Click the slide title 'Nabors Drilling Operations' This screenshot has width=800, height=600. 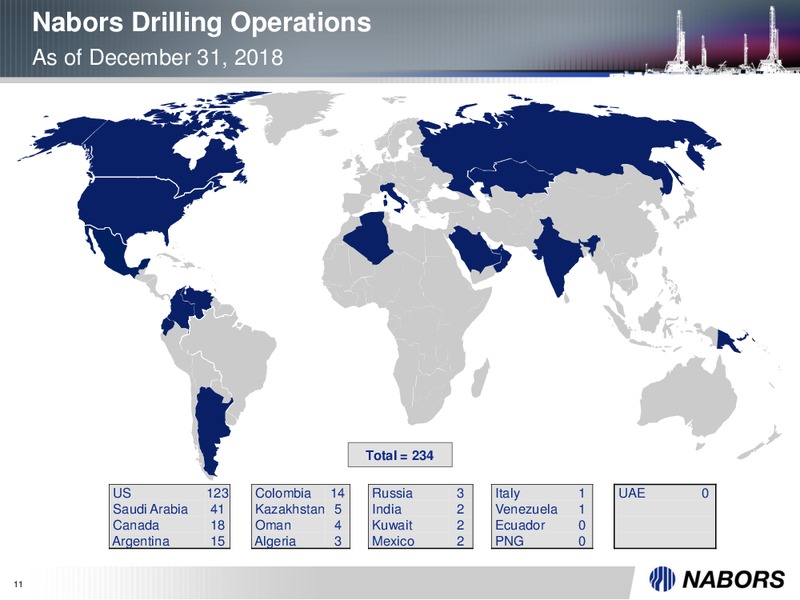(x=202, y=22)
